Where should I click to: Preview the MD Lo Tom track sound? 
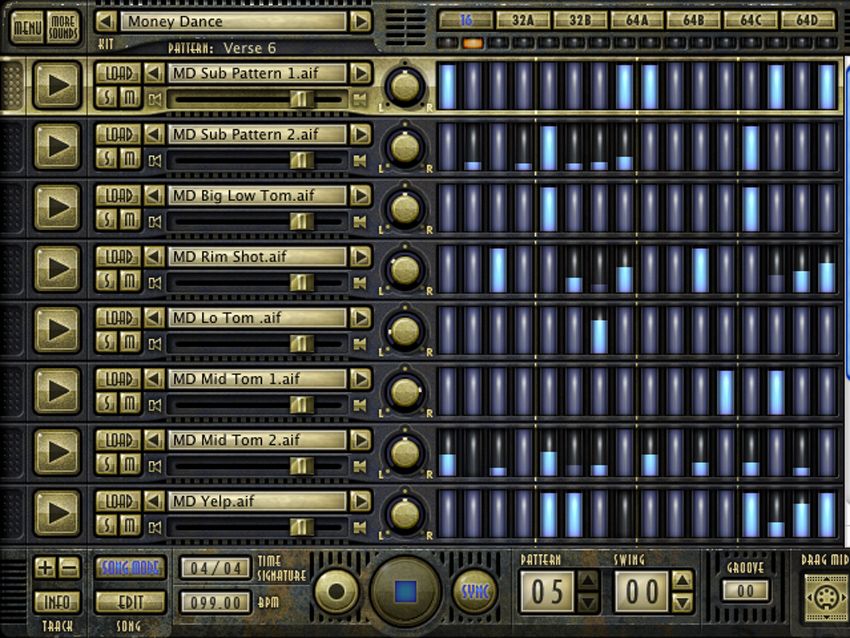click(x=57, y=330)
